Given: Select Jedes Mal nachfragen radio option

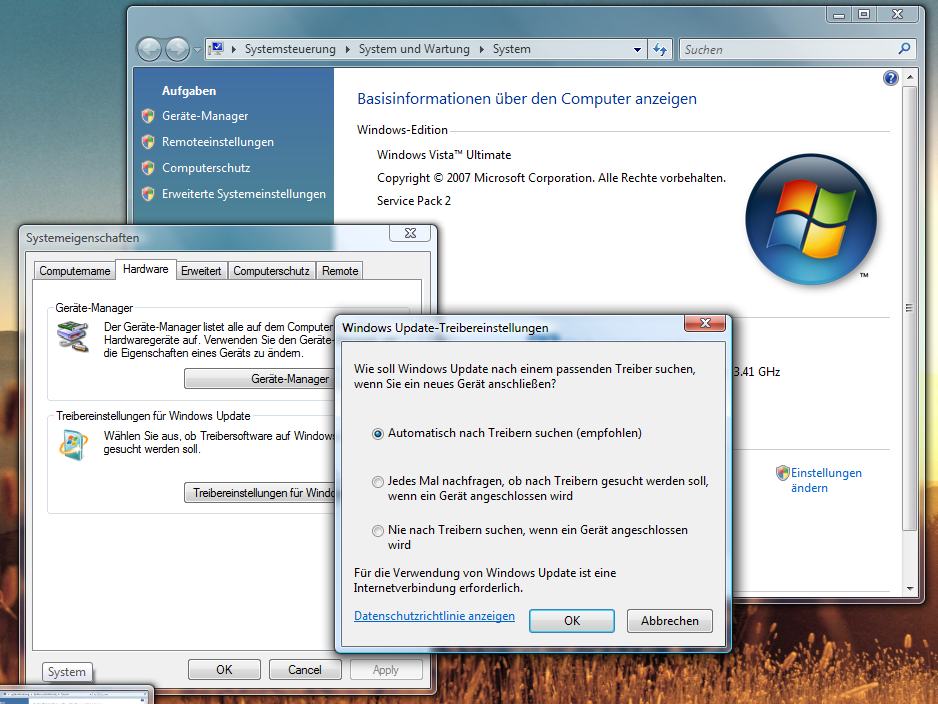Looking at the screenshot, I should pyautogui.click(x=377, y=481).
